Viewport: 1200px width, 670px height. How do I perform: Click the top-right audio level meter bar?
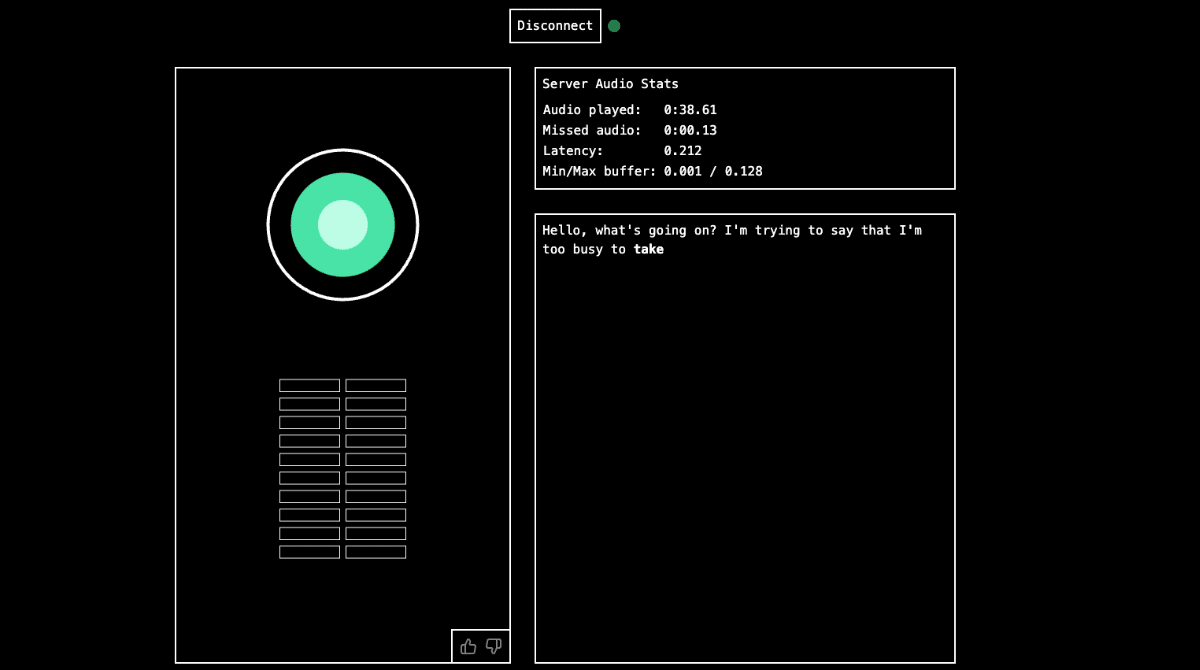(x=376, y=385)
